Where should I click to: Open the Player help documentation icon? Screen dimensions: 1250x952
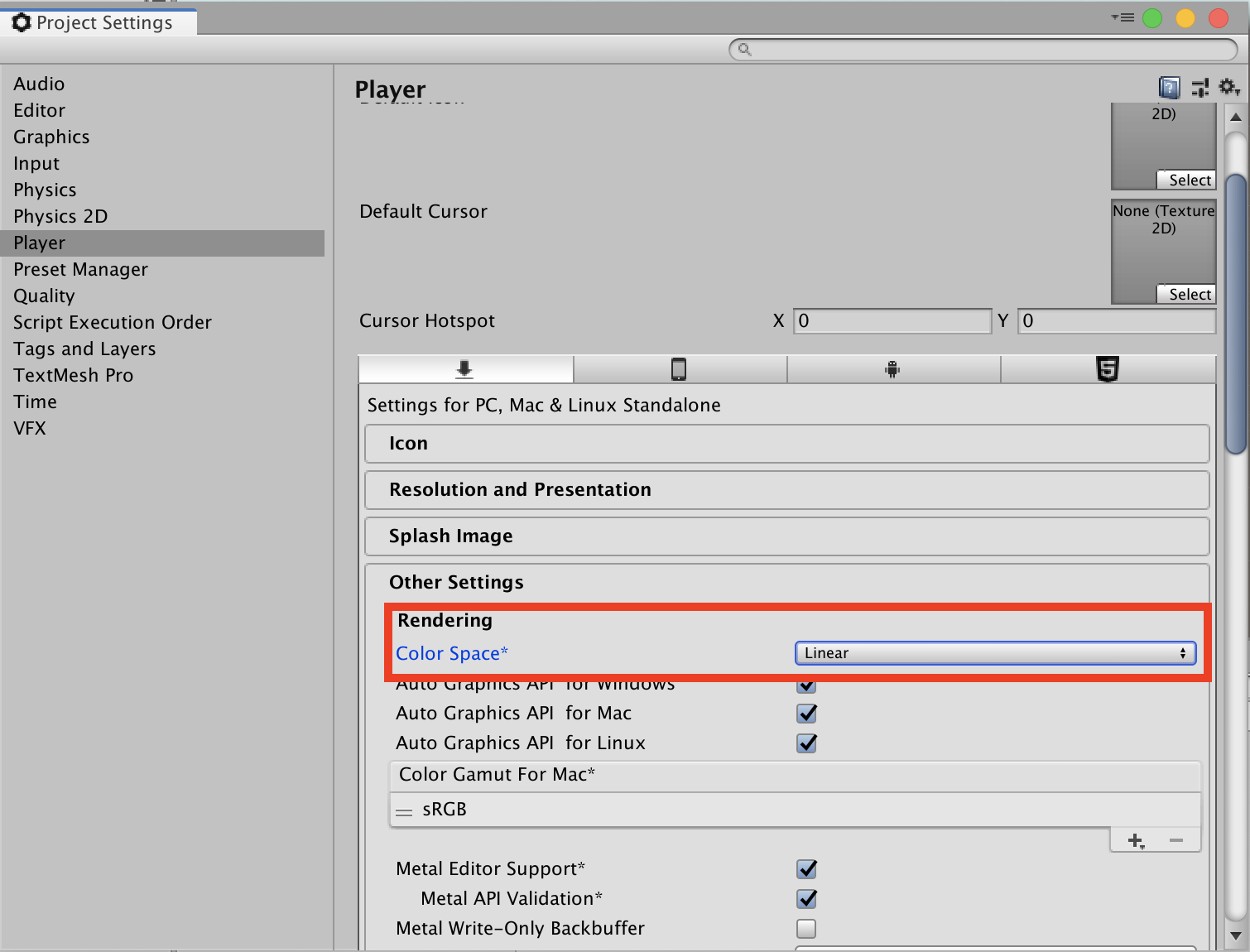[1169, 87]
